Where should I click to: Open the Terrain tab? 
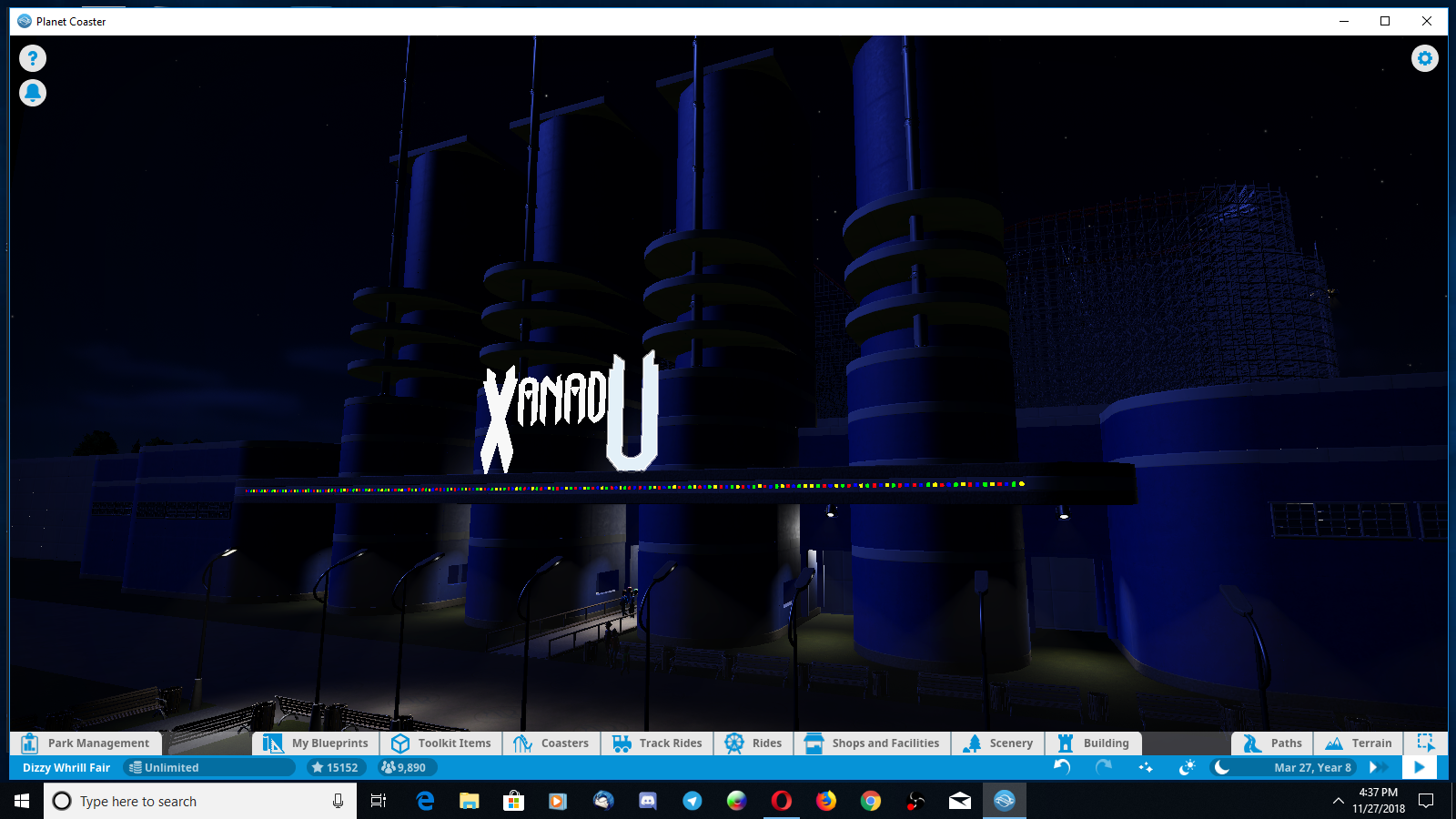(1359, 743)
